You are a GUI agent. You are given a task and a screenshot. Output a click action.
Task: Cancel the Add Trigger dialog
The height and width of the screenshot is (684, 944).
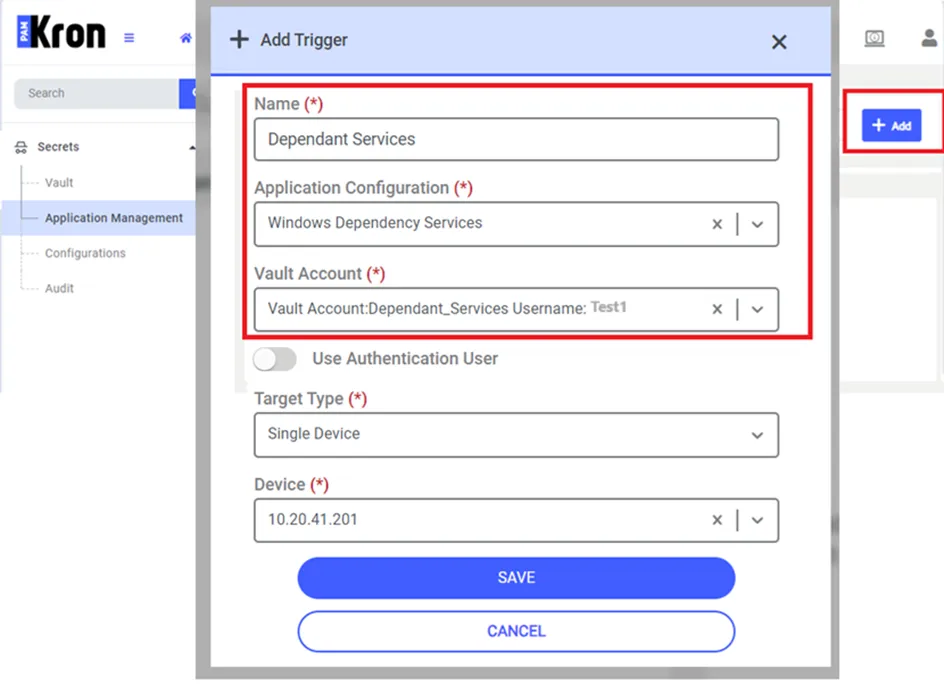click(516, 631)
